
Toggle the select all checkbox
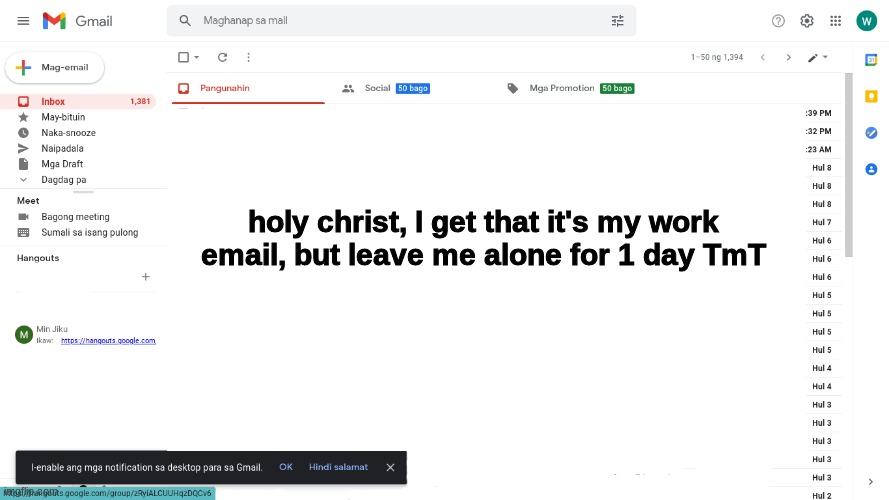coord(183,57)
